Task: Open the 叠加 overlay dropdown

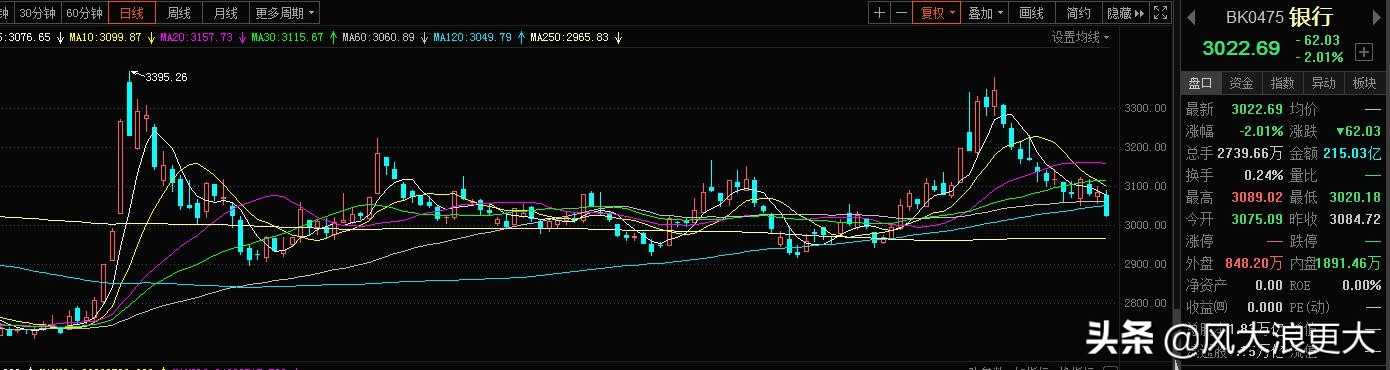Action: pyautogui.click(x=985, y=13)
